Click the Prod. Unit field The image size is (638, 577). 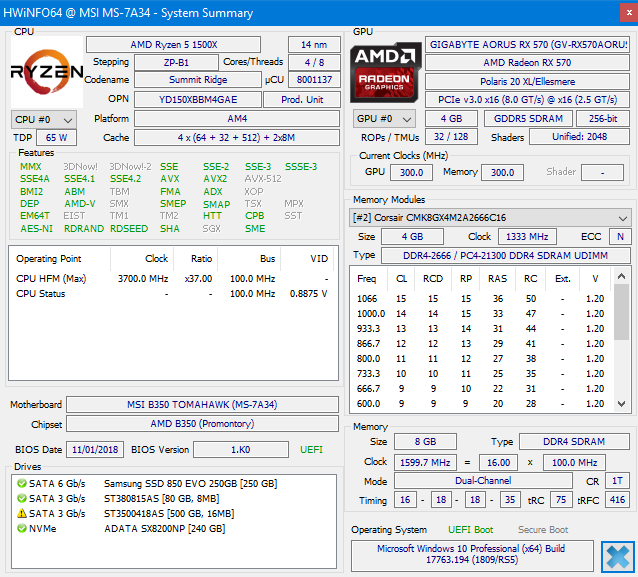point(302,100)
